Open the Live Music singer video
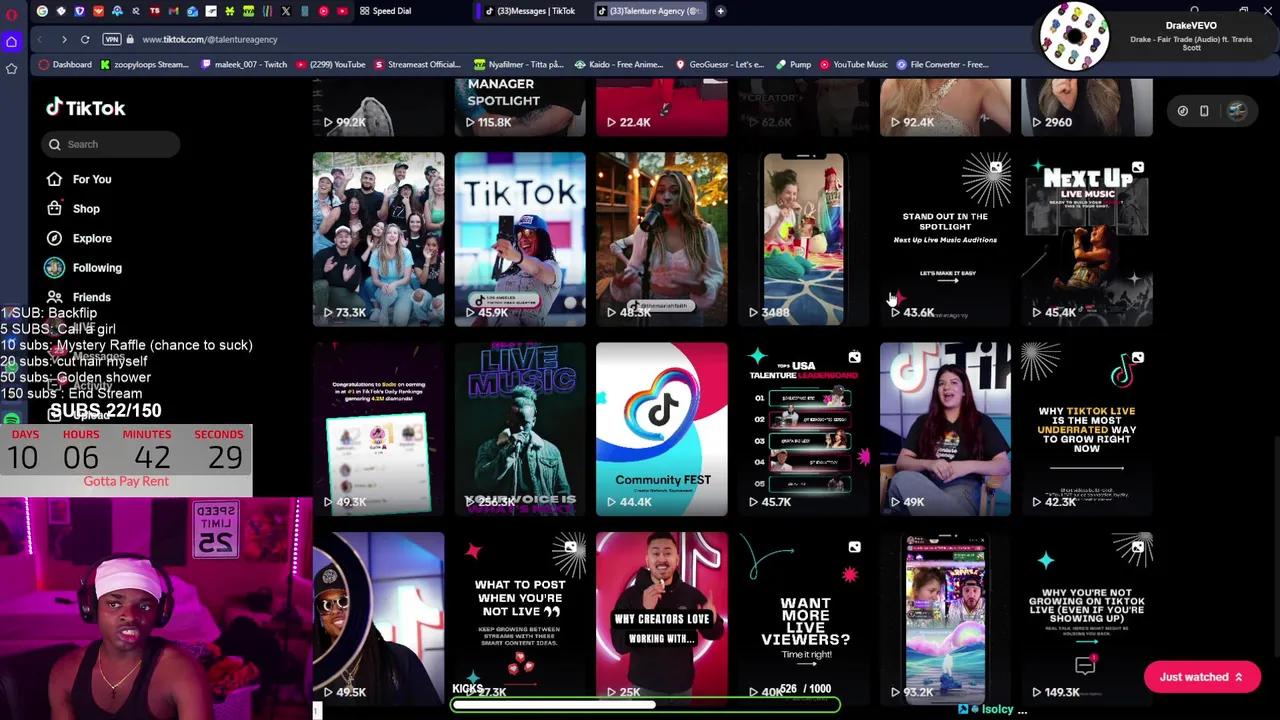 pos(520,429)
